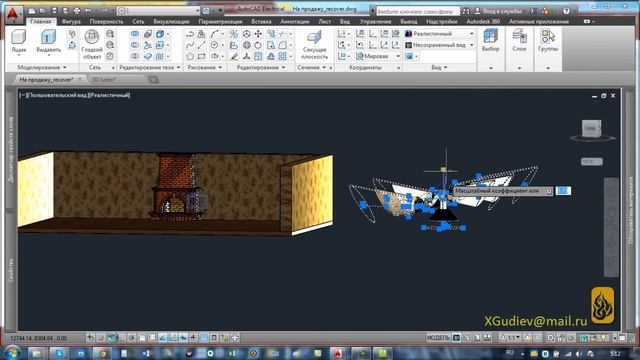Image resolution: width=640 pixels, height=360 pixels.
Task: Open the Диспетчер свойств слоев side palette
Action: coord(11,149)
